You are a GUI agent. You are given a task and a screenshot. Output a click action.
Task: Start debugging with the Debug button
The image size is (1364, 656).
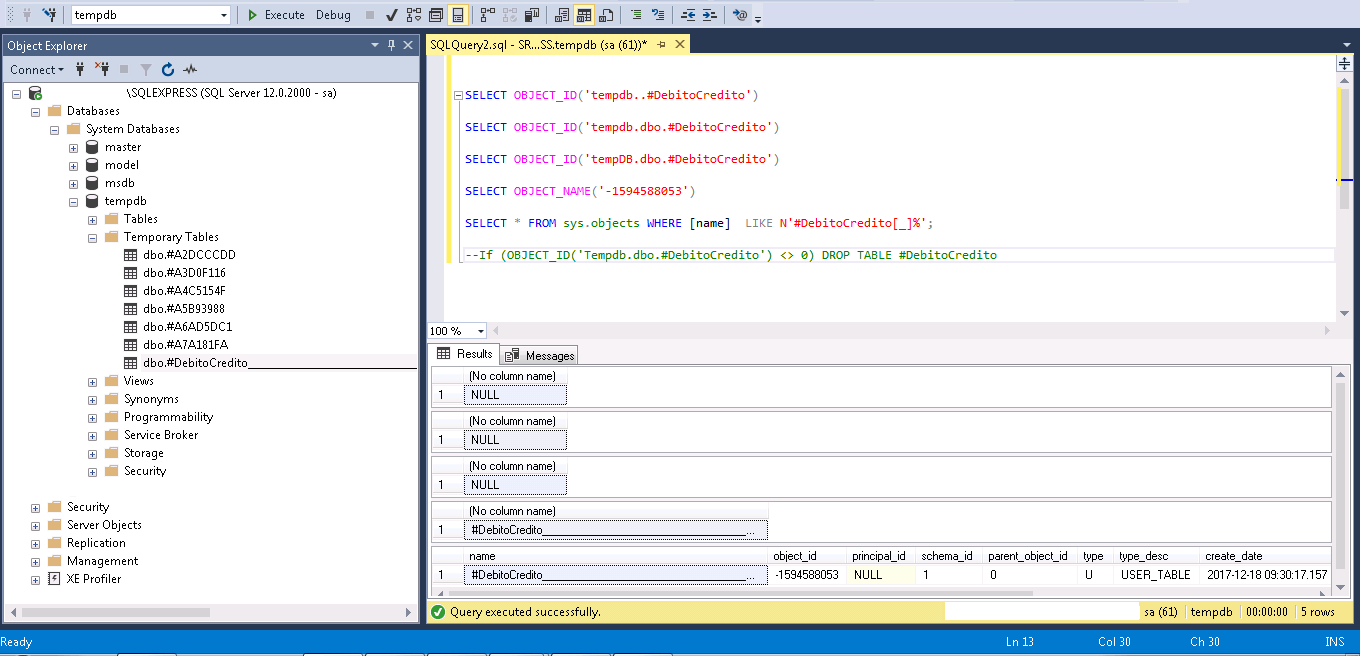(x=332, y=14)
